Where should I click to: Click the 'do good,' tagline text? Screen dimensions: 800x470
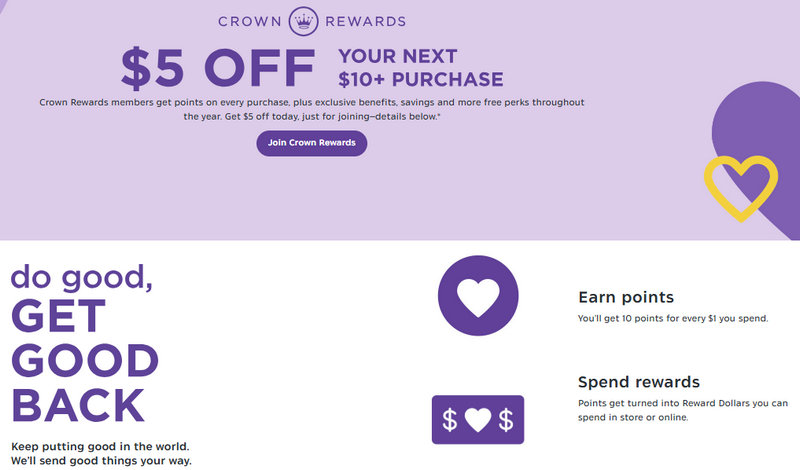point(82,277)
